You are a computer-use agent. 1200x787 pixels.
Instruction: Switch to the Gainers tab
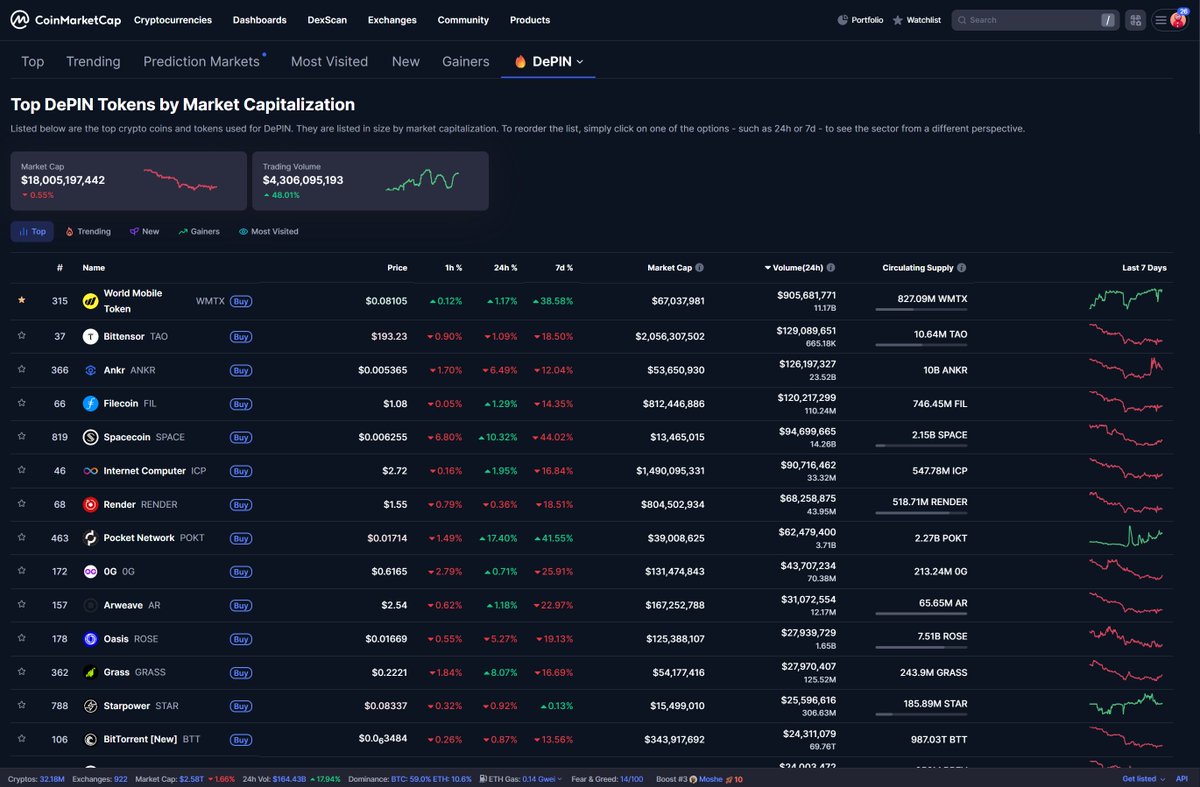(x=465, y=61)
